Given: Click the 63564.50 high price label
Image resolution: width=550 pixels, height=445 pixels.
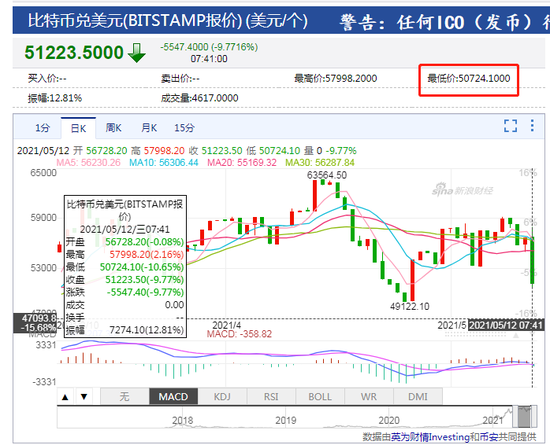Looking at the screenshot, I should (x=327, y=175).
